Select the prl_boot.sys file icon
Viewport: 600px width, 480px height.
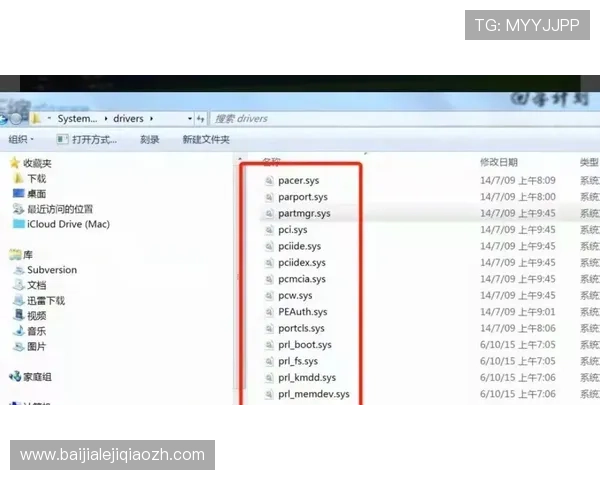(269, 345)
